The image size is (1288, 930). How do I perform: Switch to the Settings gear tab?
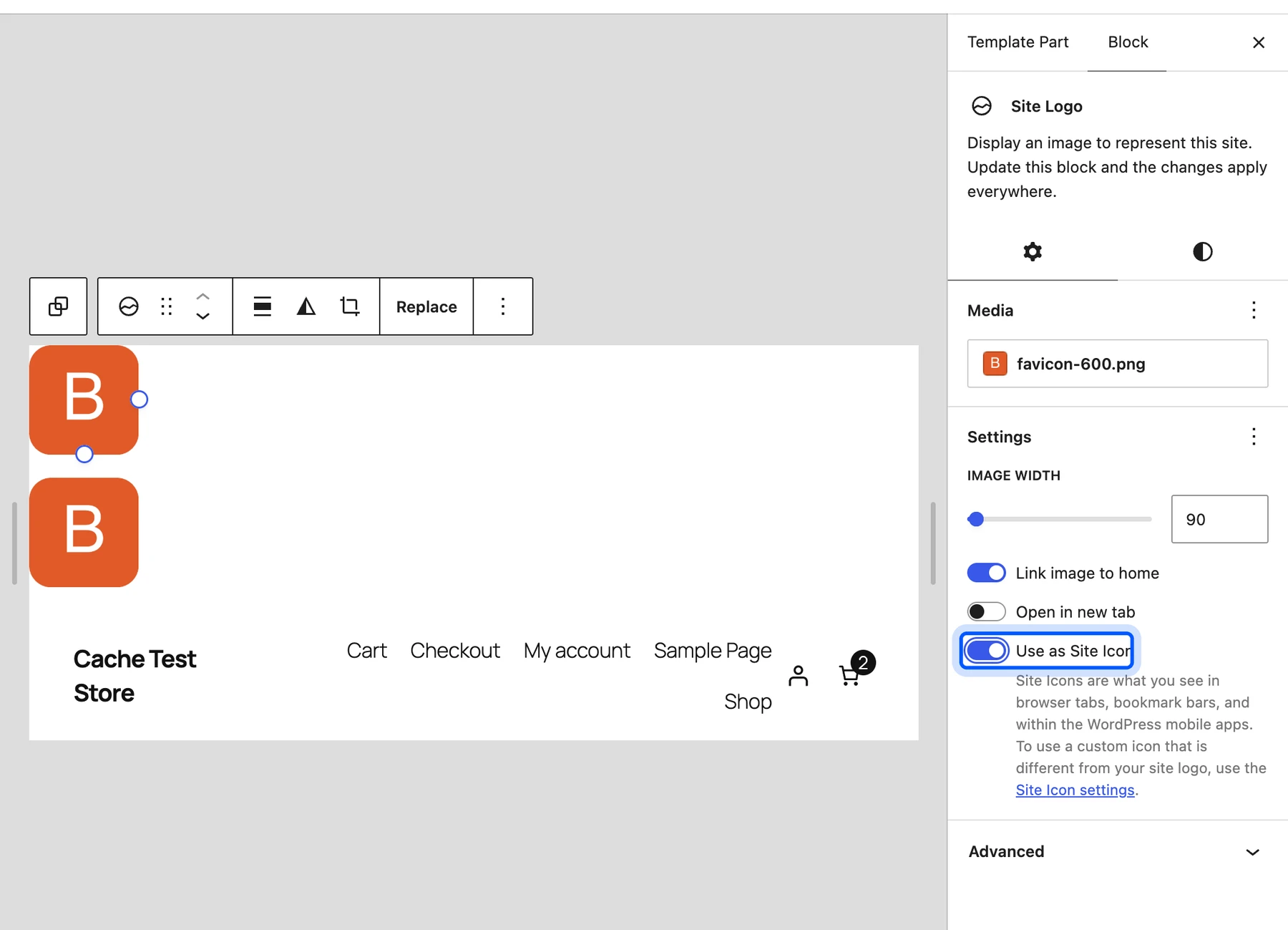(1033, 251)
